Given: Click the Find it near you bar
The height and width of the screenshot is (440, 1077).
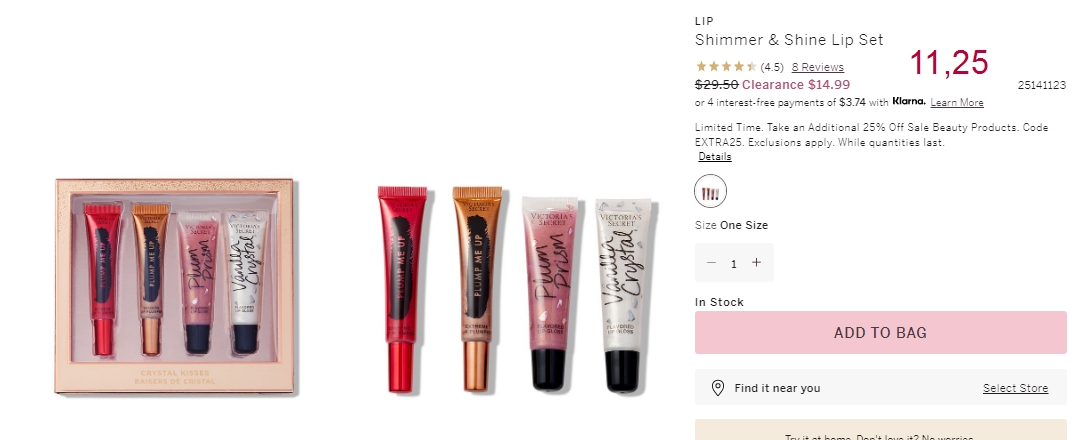Looking at the screenshot, I should pos(881,388).
